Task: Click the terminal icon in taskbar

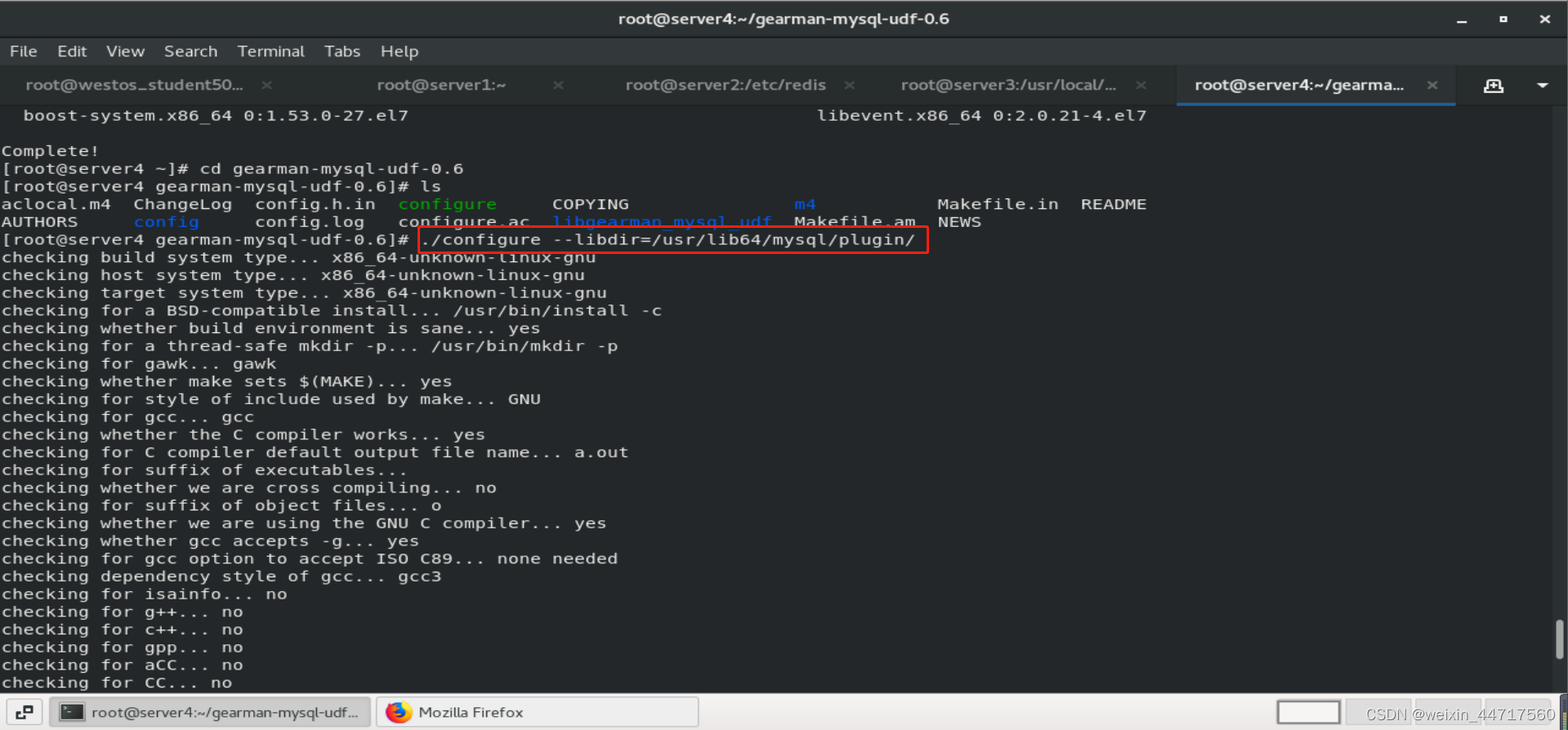Action: tap(73, 712)
